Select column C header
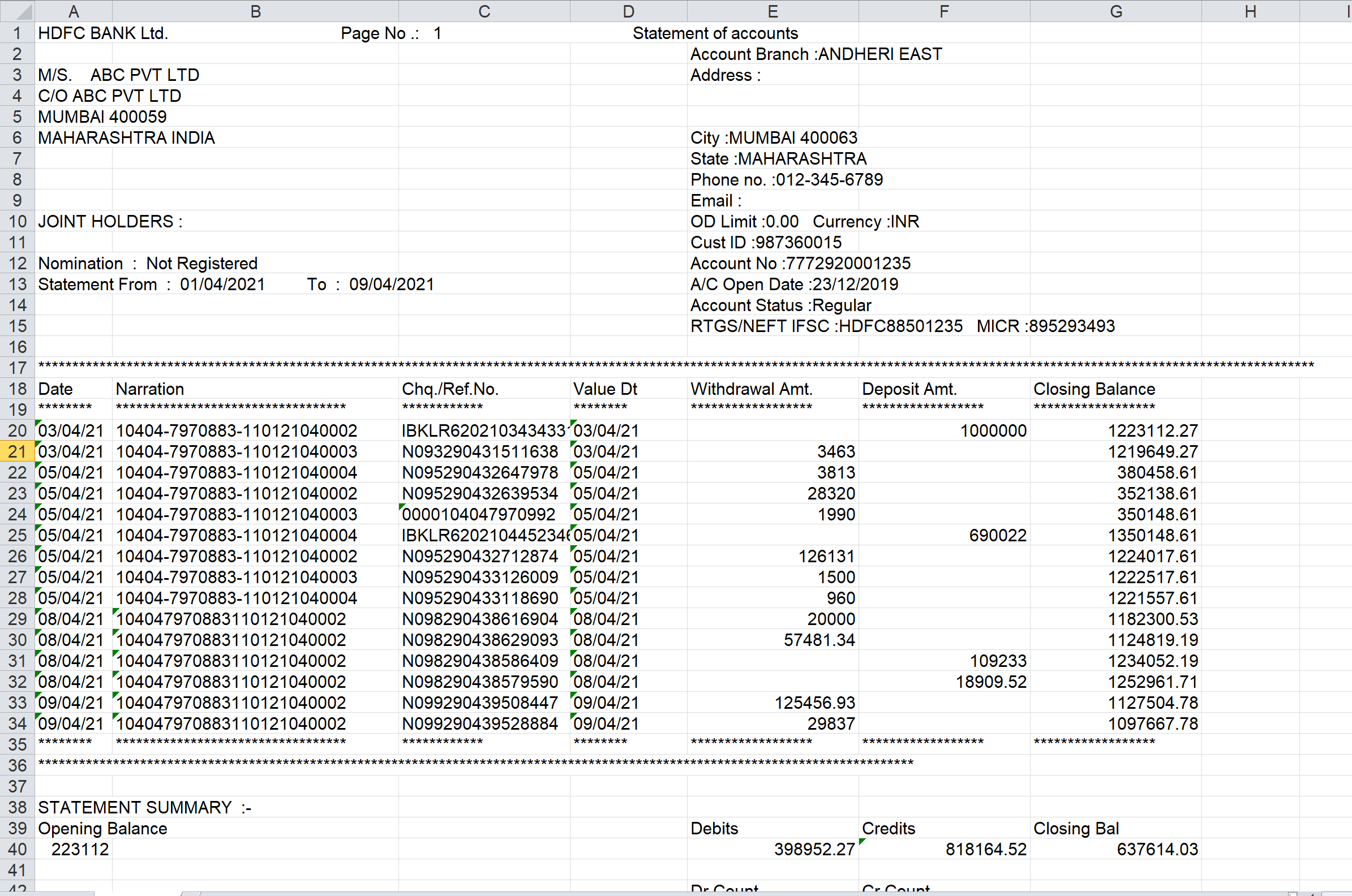Image resolution: width=1352 pixels, height=896 pixels. click(484, 11)
